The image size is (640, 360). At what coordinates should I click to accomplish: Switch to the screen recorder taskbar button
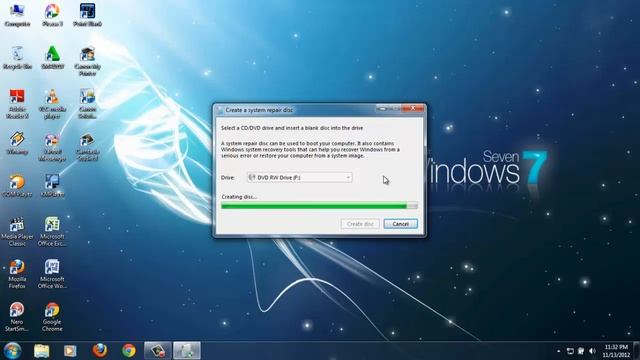point(158,351)
